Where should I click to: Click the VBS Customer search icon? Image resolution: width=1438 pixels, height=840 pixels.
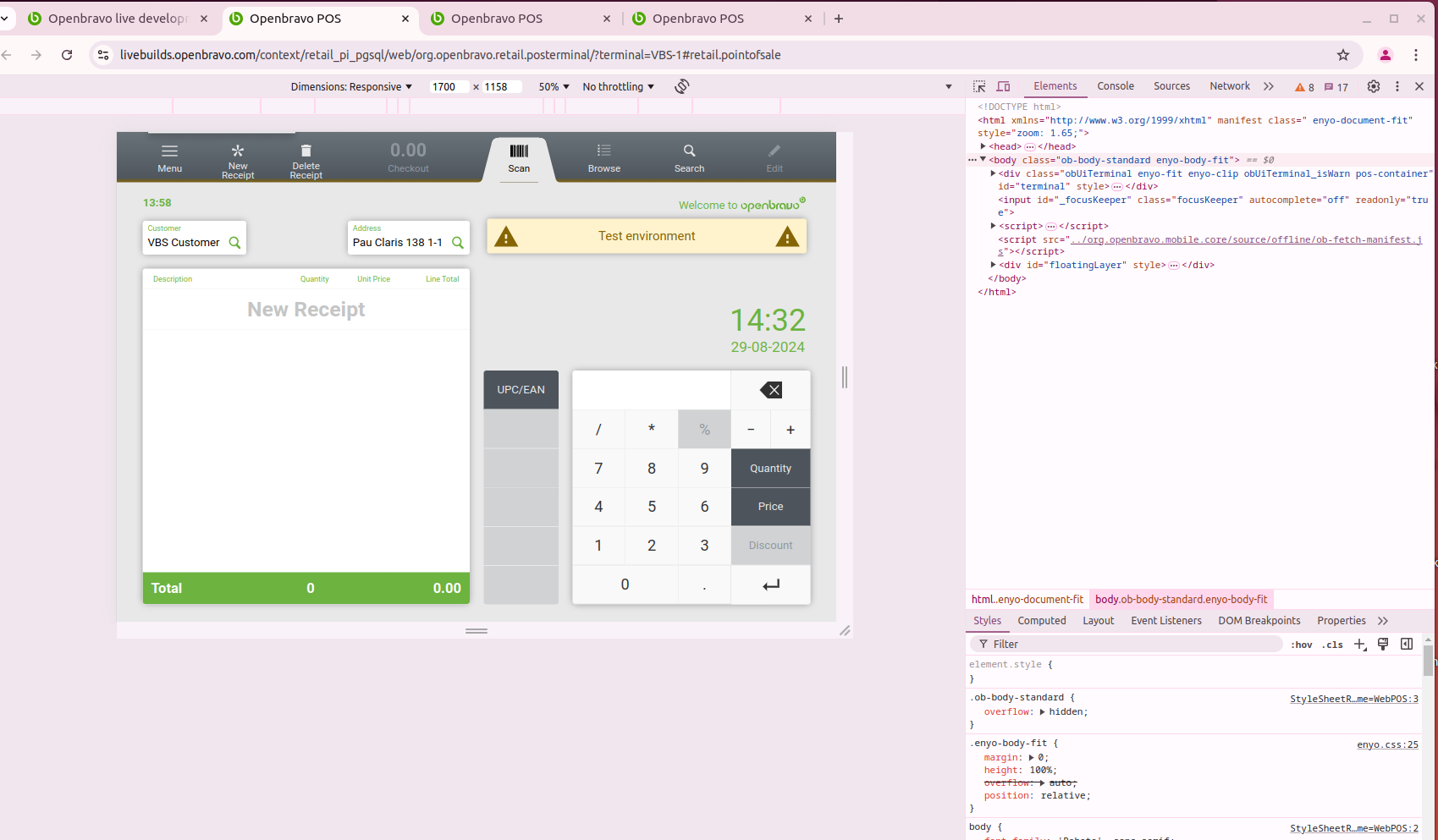point(235,243)
